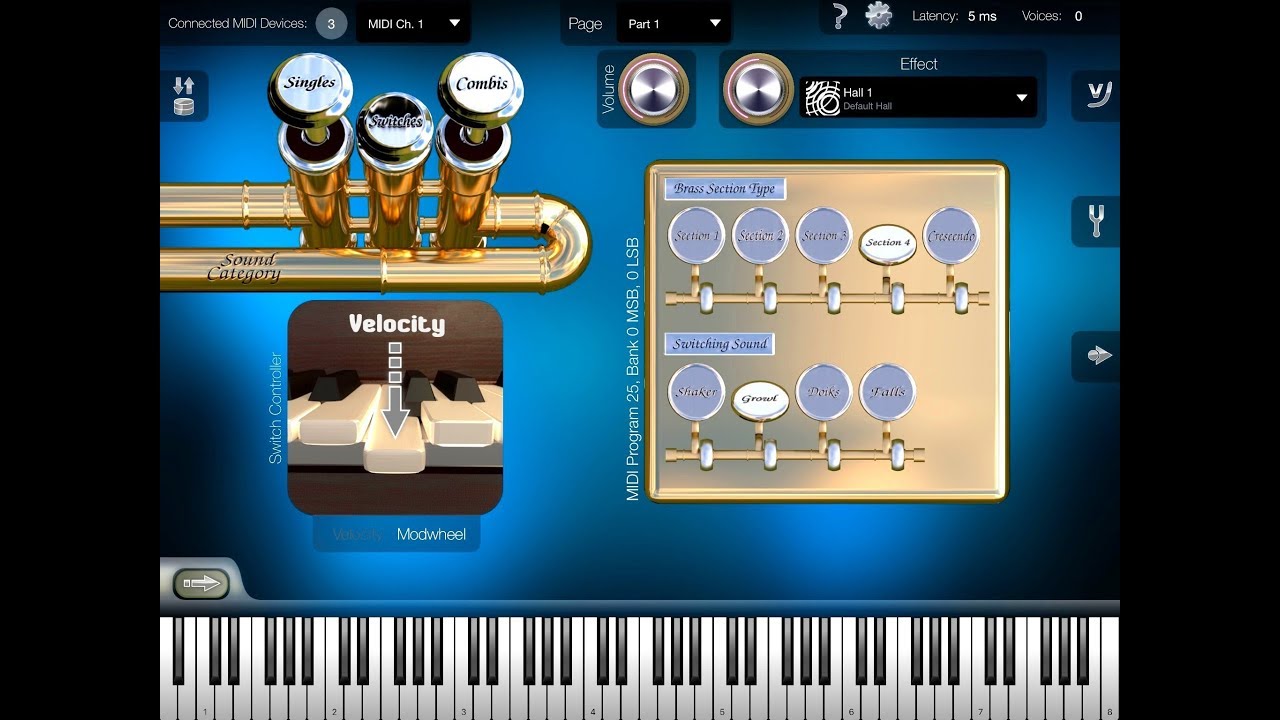
Task: Open the MIDI Ch. 1 dropdown
Action: point(413,23)
